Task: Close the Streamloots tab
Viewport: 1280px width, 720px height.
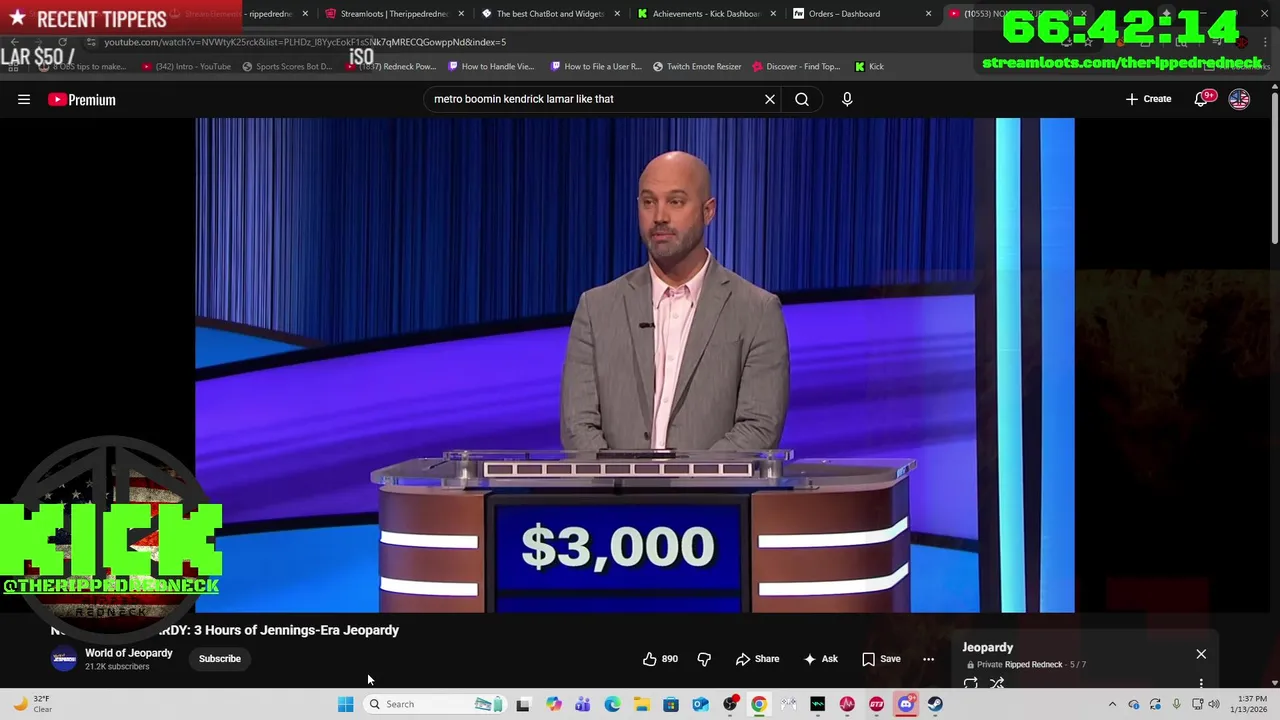Action: click(461, 14)
